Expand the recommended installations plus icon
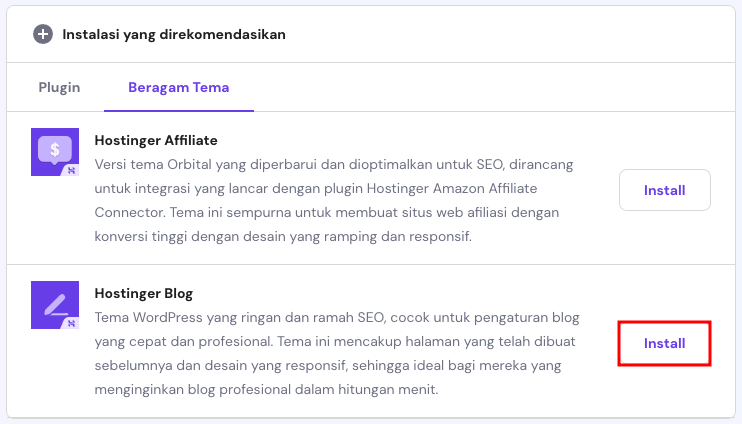This screenshot has width=742, height=424. (x=43, y=34)
